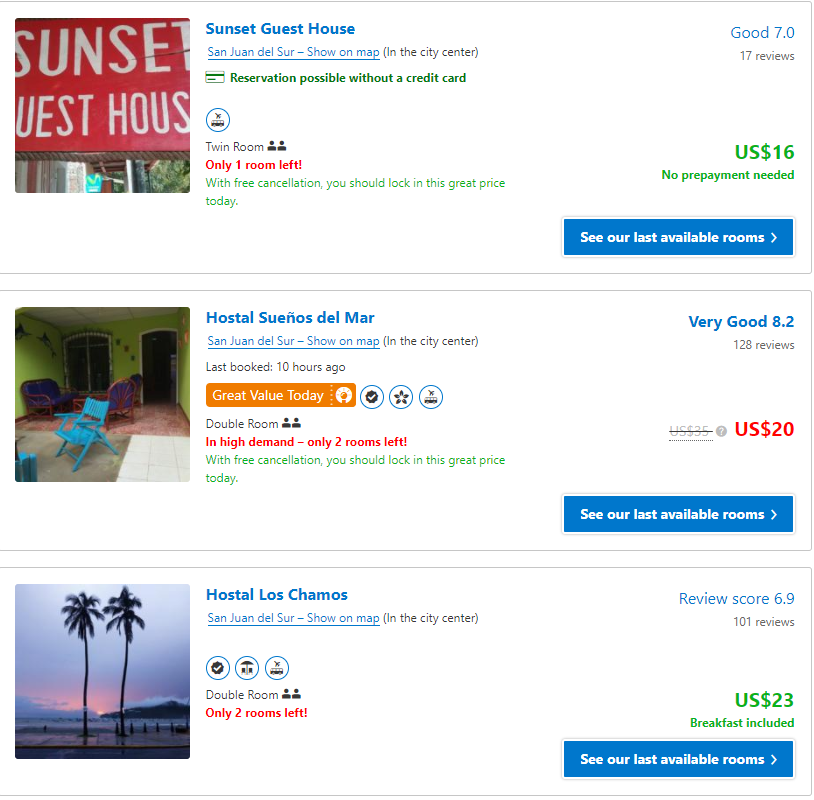See last available rooms for Hostal Los Chamos
814x800 pixels.
pyautogui.click(x=678, y=759)
